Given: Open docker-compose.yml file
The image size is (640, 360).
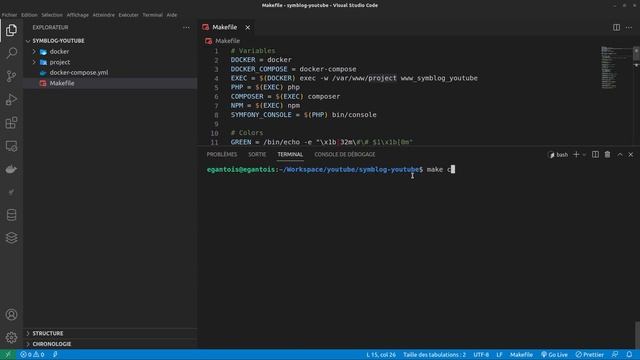Looking at the screenshot, I should pyautogui.click(x=79, y=73).
